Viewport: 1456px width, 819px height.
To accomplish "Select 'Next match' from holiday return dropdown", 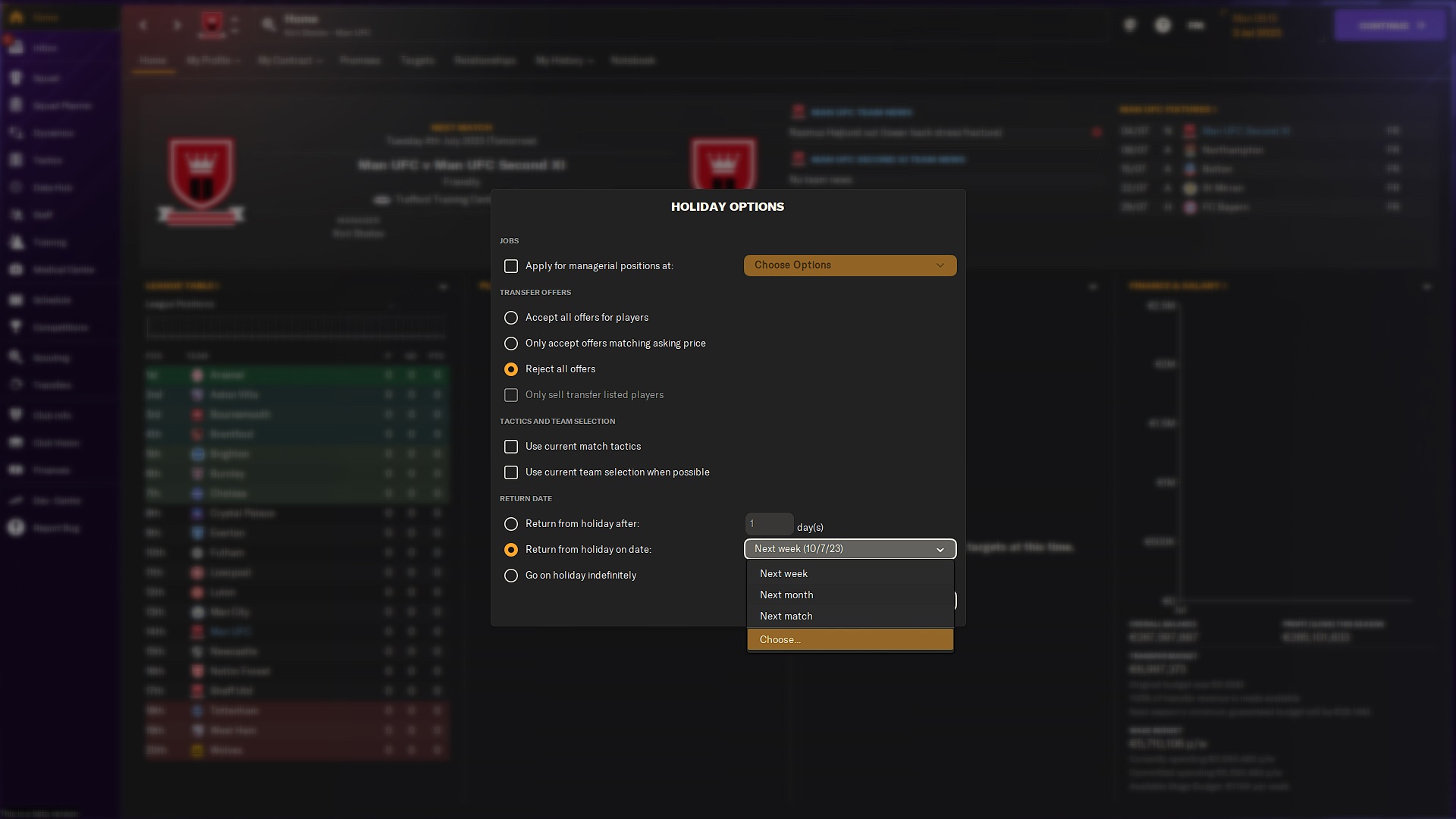I will click(785, 615).
